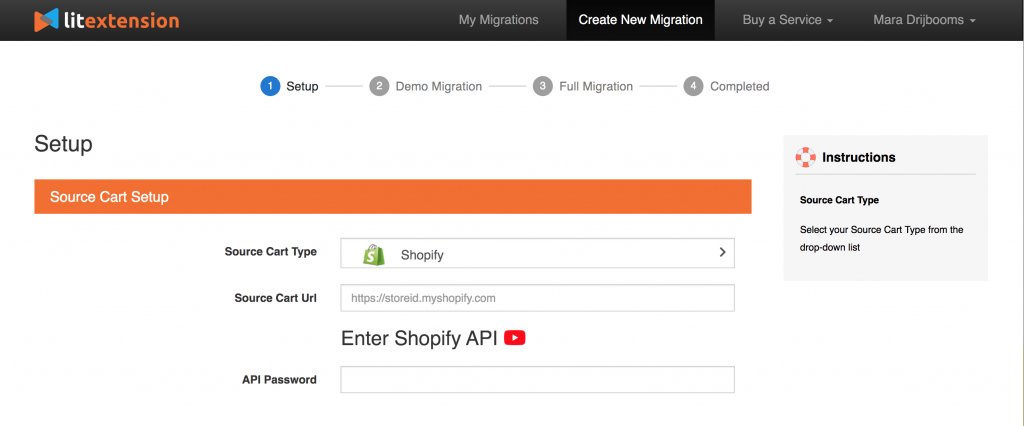Focus the API Password input field
Viewport: 1024px width, 426px height.
pyautogui.click(x=537, y=380)
